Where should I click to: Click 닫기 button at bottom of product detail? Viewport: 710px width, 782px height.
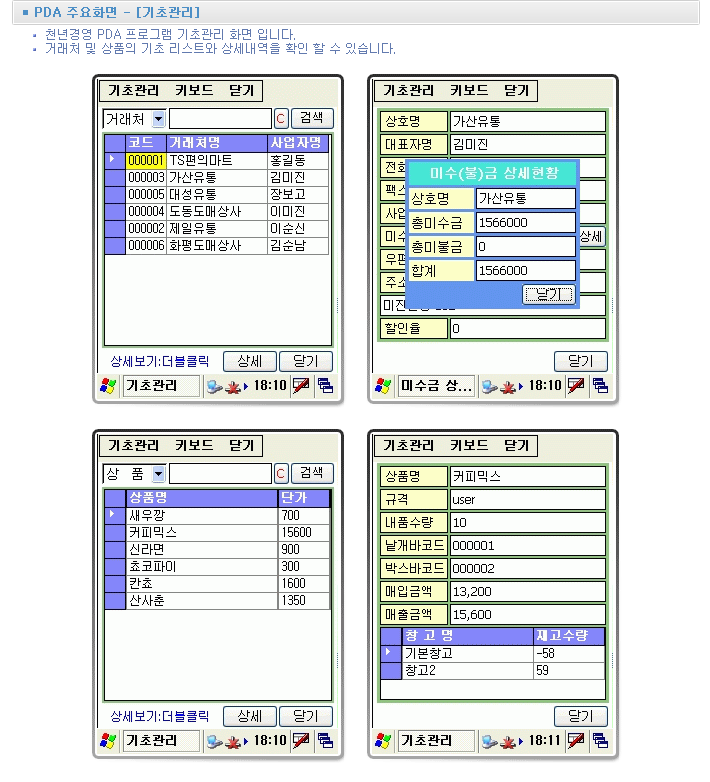(x=581, y=716)
